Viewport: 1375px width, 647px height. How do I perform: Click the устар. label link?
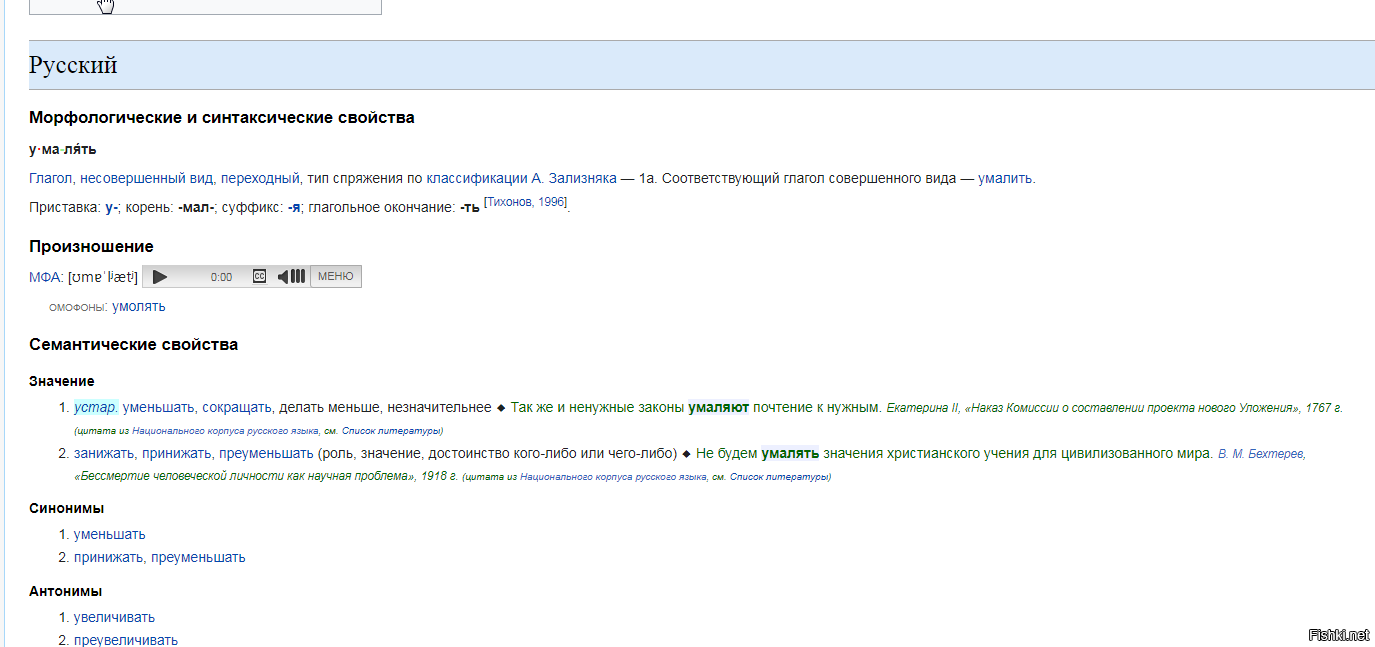coord(96,408)
